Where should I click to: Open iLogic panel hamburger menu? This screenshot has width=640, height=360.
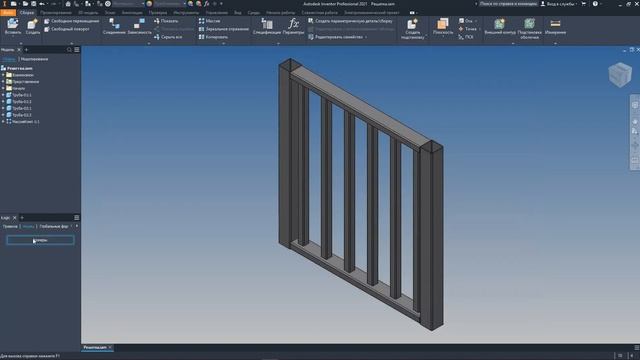point(77,218)
